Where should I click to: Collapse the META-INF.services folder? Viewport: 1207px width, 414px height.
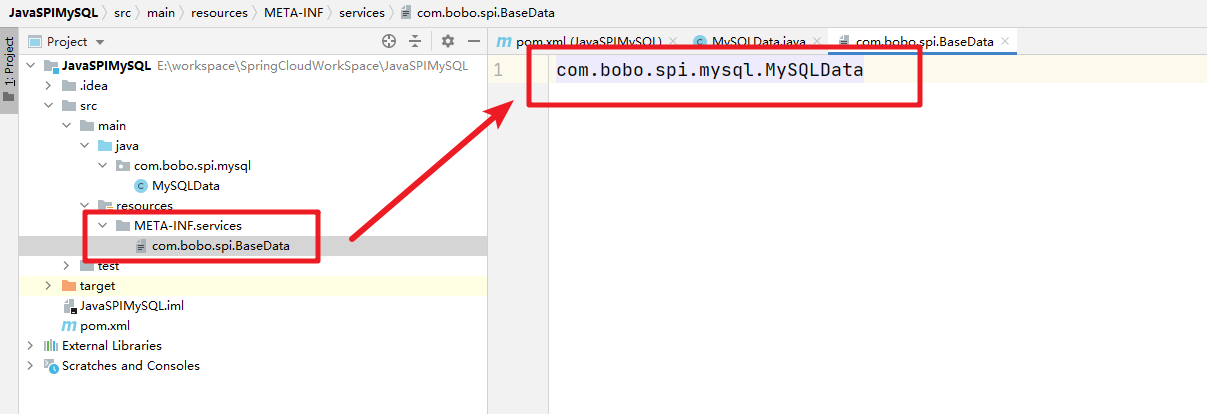102,225
